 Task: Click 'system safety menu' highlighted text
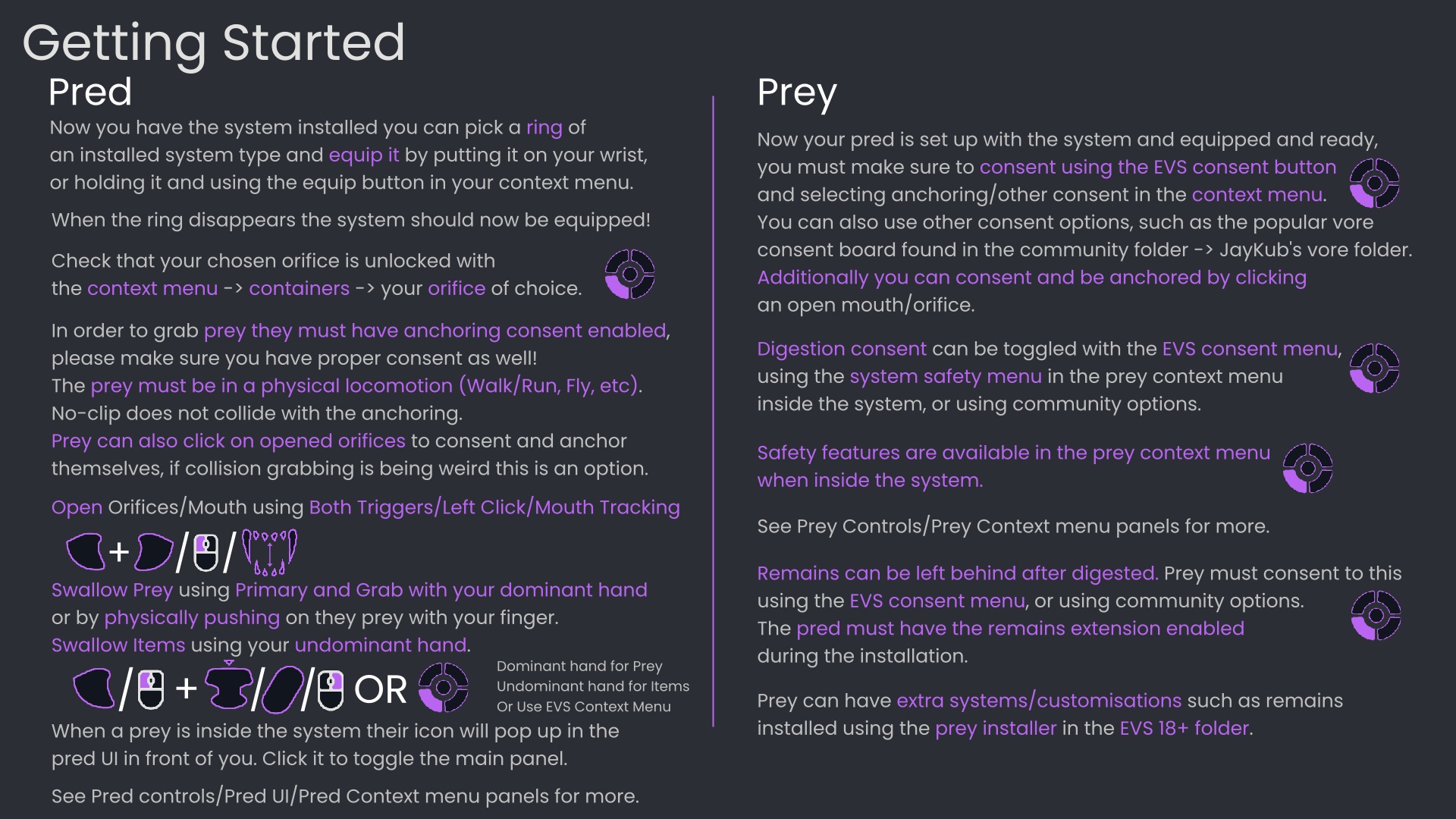945,376
